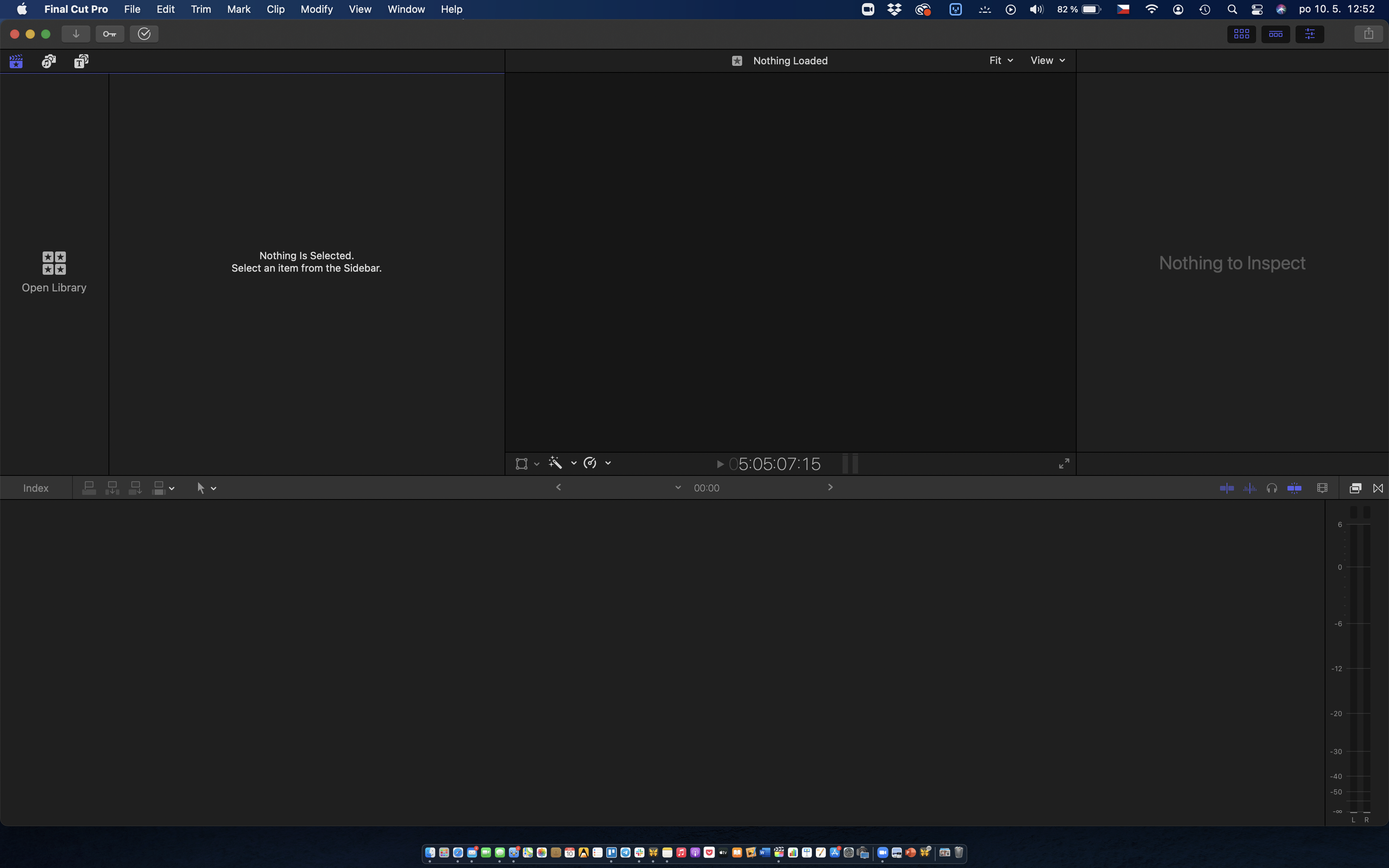Open the Transitions browser icon
Image resolution: width=1389 pixels, height=868 pixels.
(1377, 488)
